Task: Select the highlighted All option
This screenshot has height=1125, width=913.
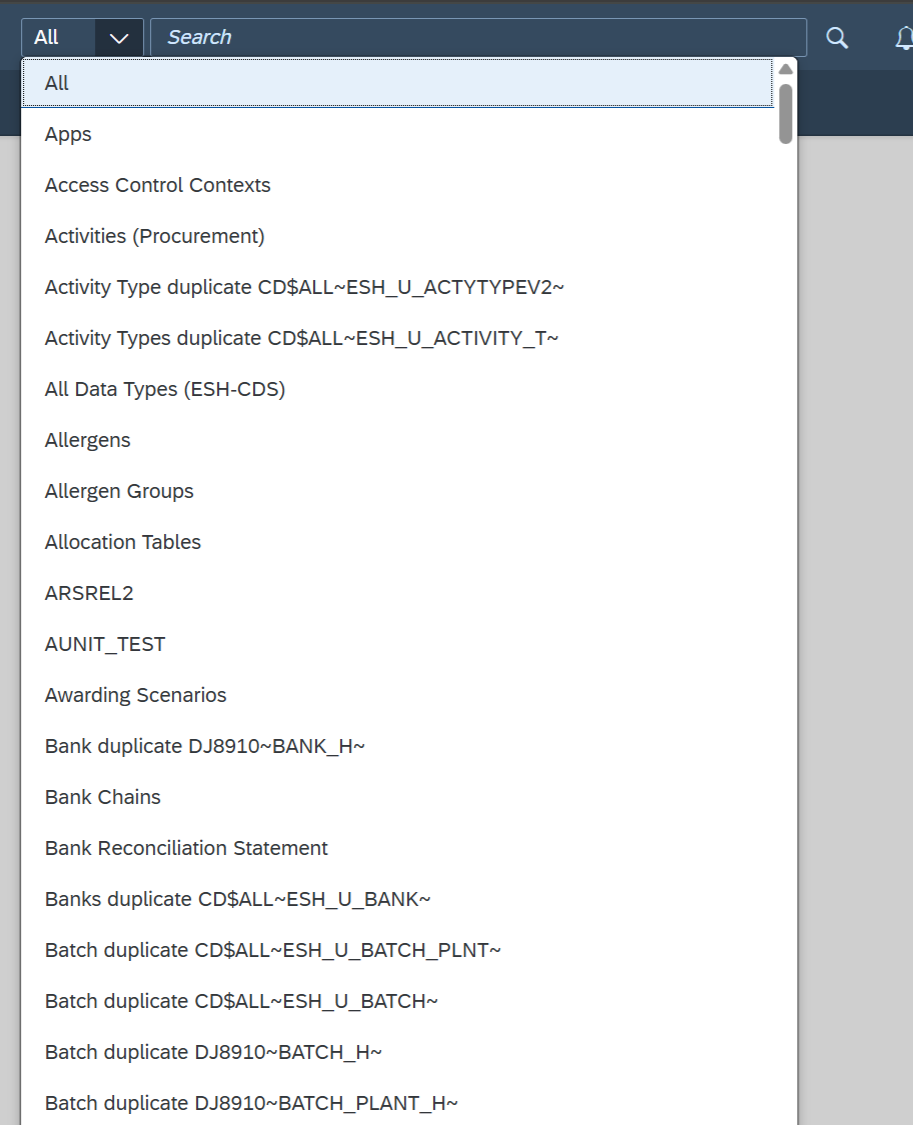Action: 398,83
